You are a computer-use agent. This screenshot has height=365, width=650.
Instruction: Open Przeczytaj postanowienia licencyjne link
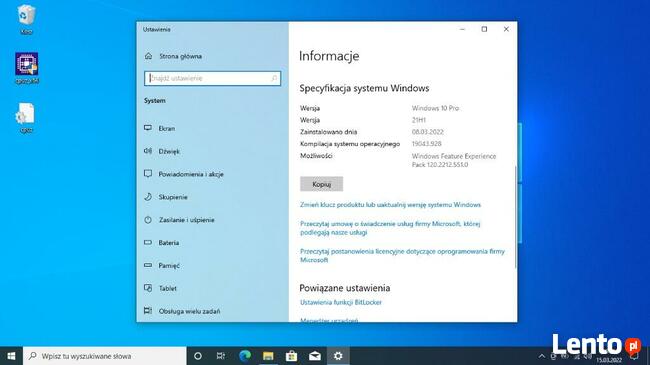[x=402, y=256]
